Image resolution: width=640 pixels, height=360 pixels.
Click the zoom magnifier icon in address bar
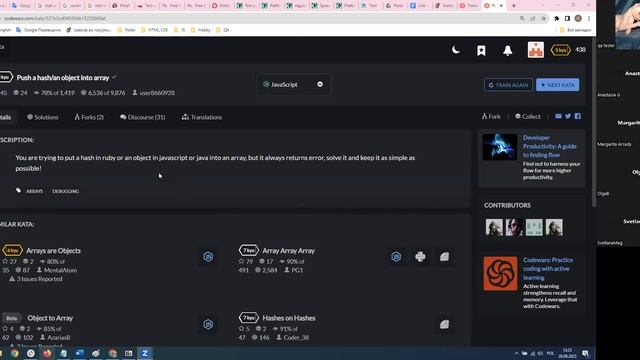click(522, 18)
